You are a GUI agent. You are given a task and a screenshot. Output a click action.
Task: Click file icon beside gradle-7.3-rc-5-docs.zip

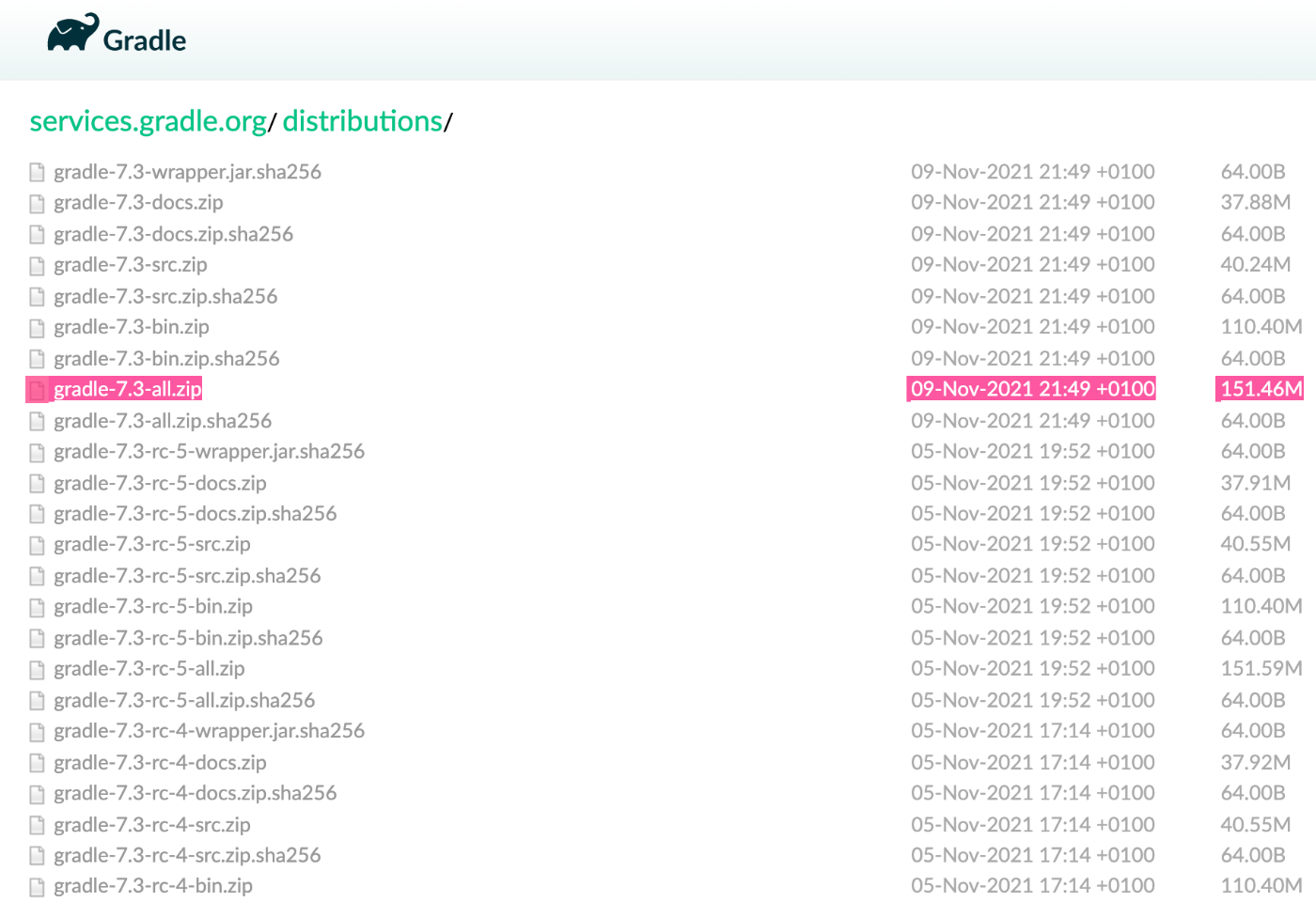point(37,483)
